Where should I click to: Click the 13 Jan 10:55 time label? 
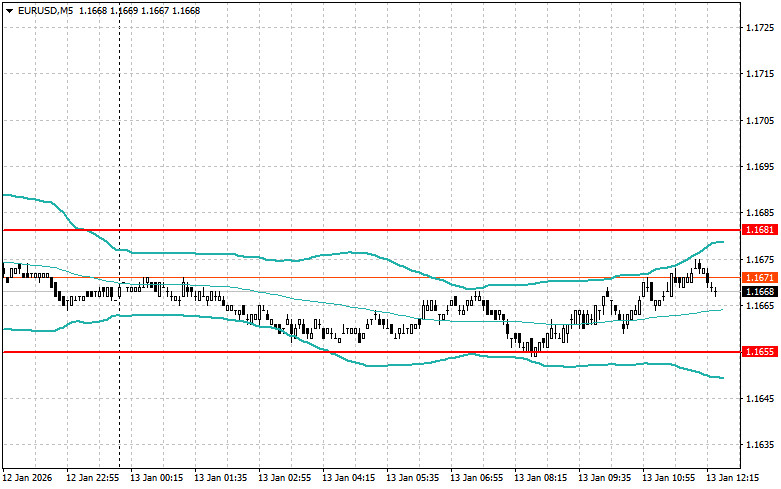[x=668, y=478]
